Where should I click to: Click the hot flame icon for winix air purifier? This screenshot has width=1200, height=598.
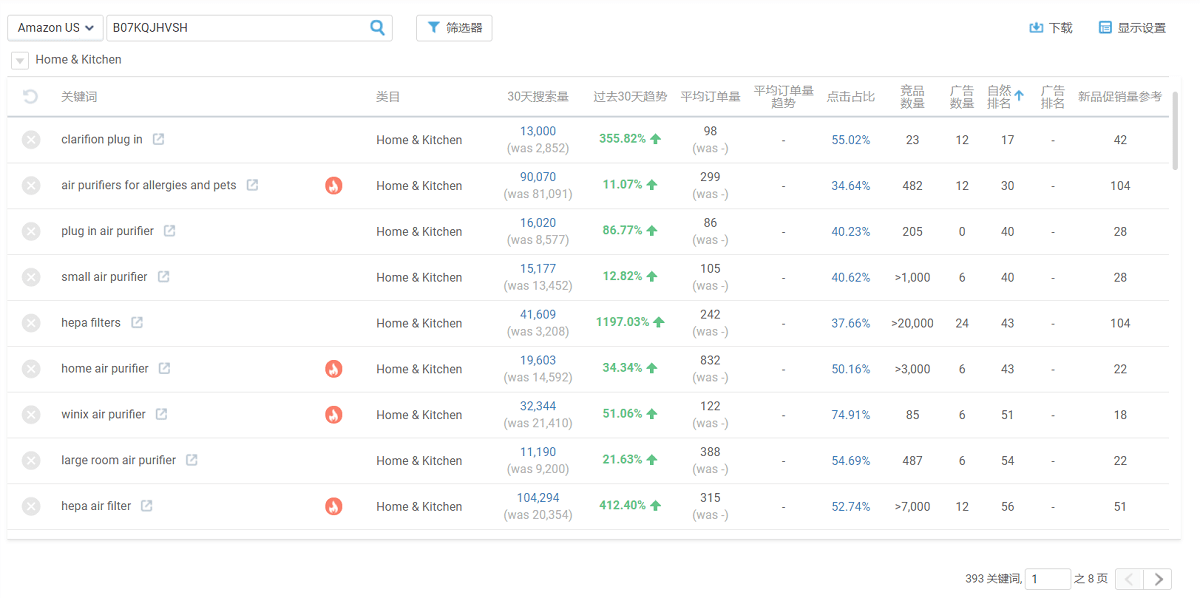[x=334, y=415]
